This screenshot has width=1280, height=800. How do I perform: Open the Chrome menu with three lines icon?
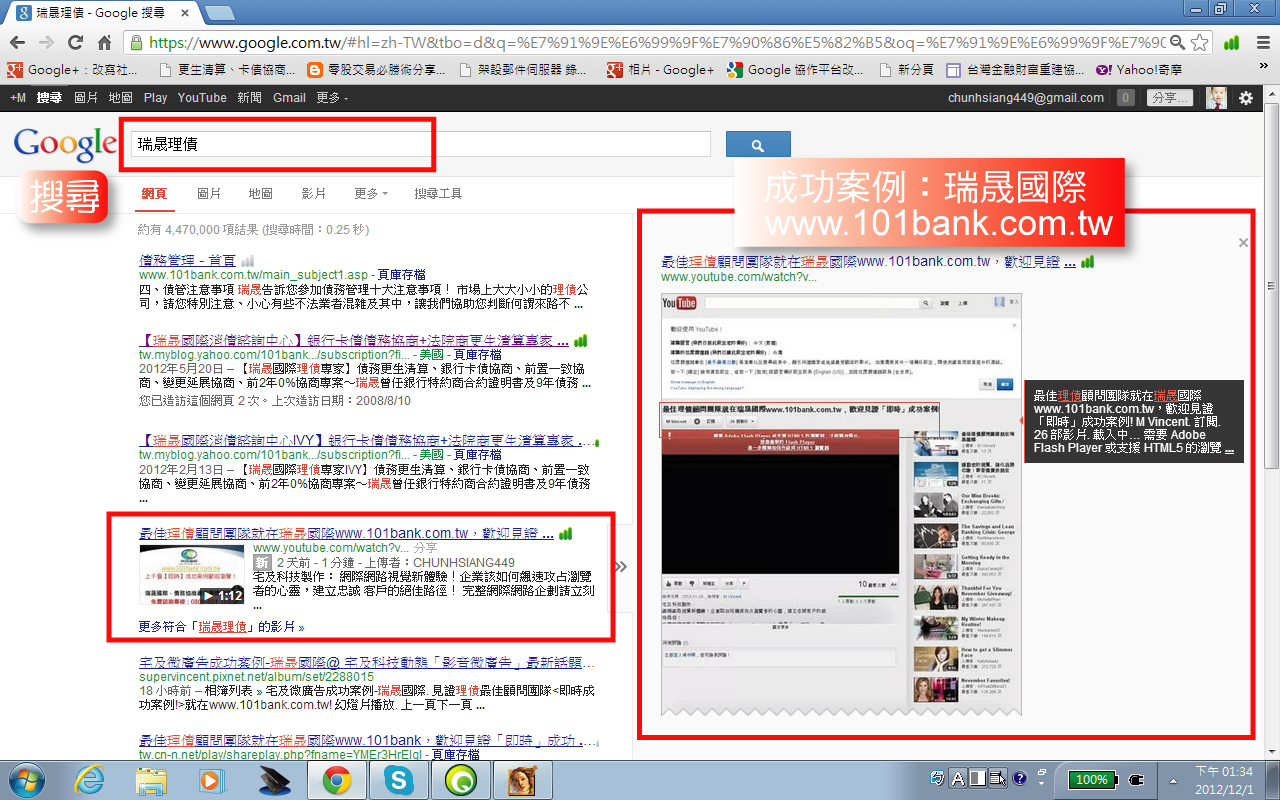(x=1262, y=43)
